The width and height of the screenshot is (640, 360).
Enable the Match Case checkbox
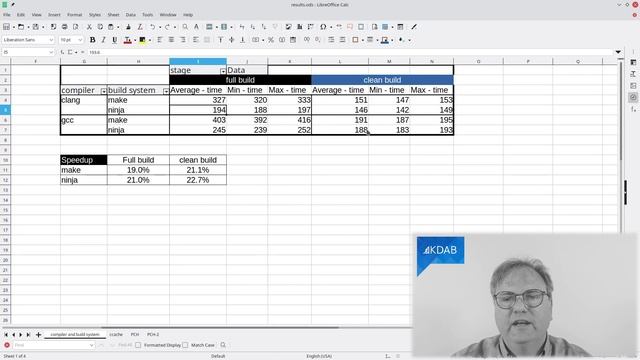tap(185, 345)
